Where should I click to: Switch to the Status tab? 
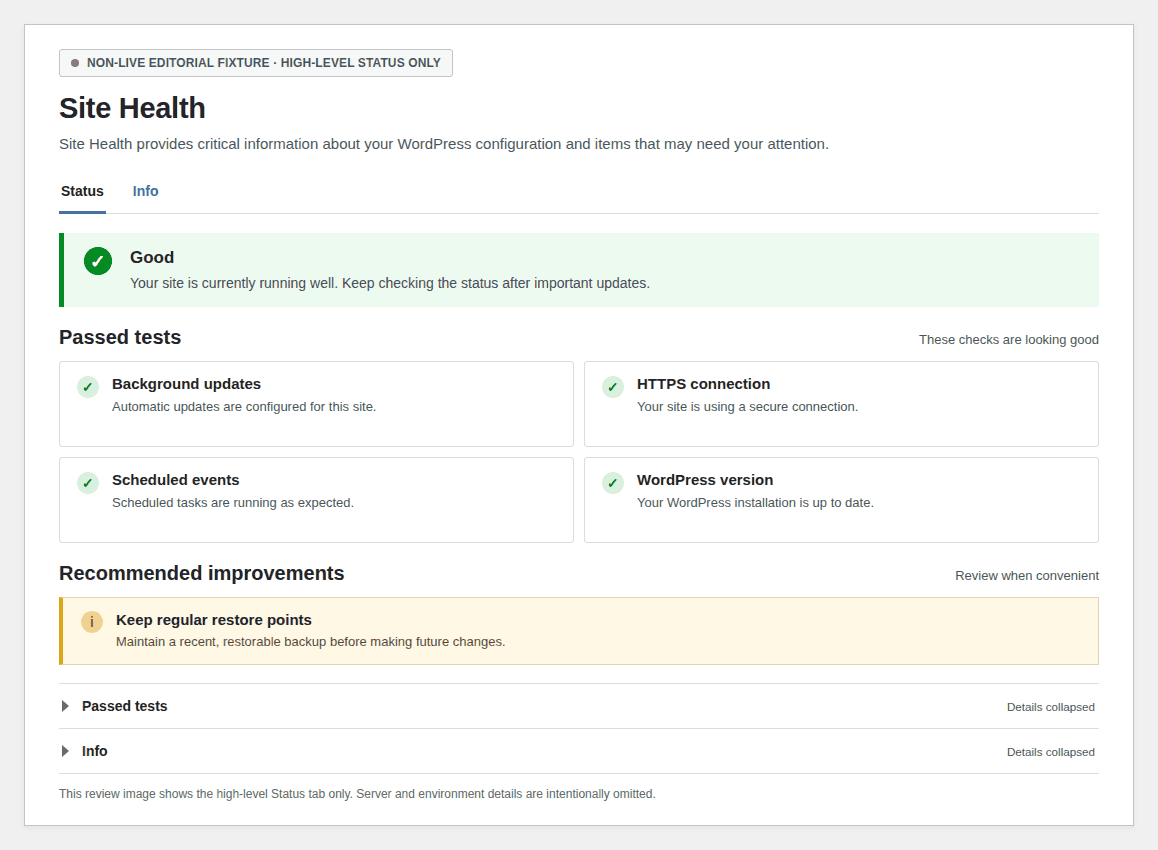[82, 191]
